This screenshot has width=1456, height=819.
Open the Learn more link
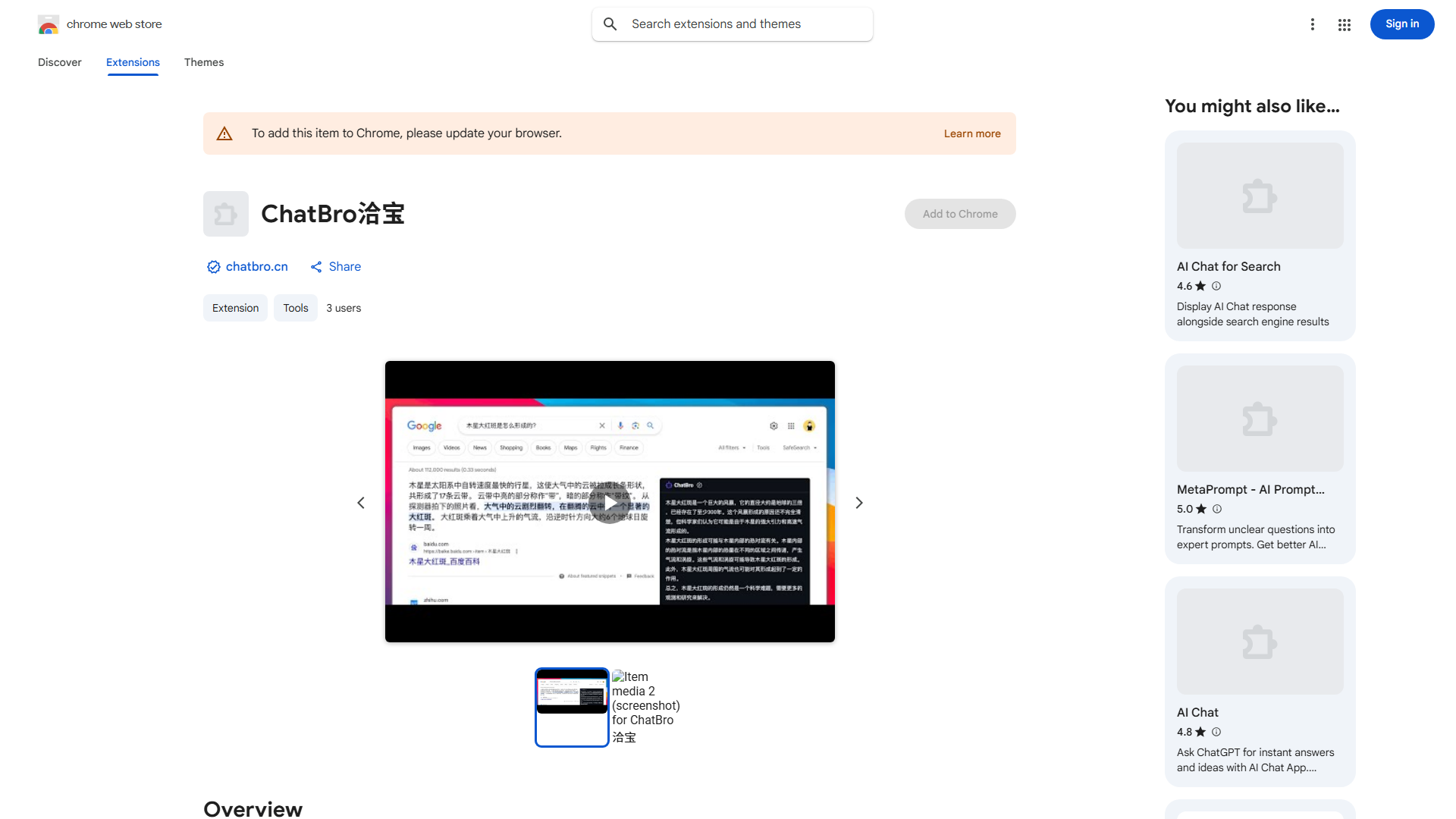click(x=971, y=133)
